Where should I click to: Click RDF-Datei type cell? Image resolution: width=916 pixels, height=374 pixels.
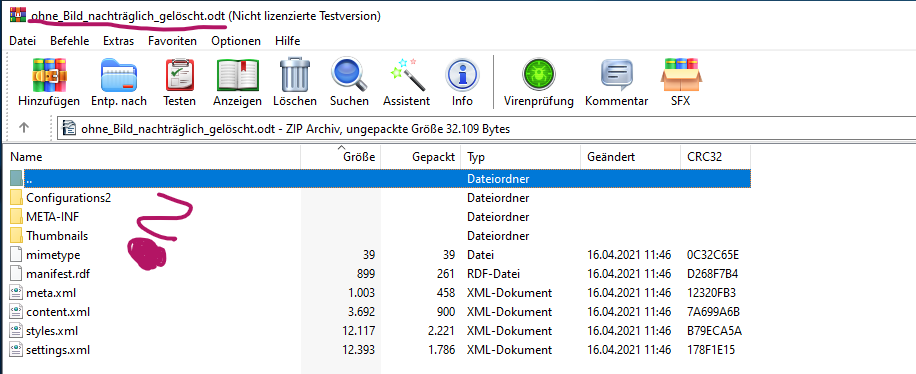pyautogui.click(x=494, y=274)
